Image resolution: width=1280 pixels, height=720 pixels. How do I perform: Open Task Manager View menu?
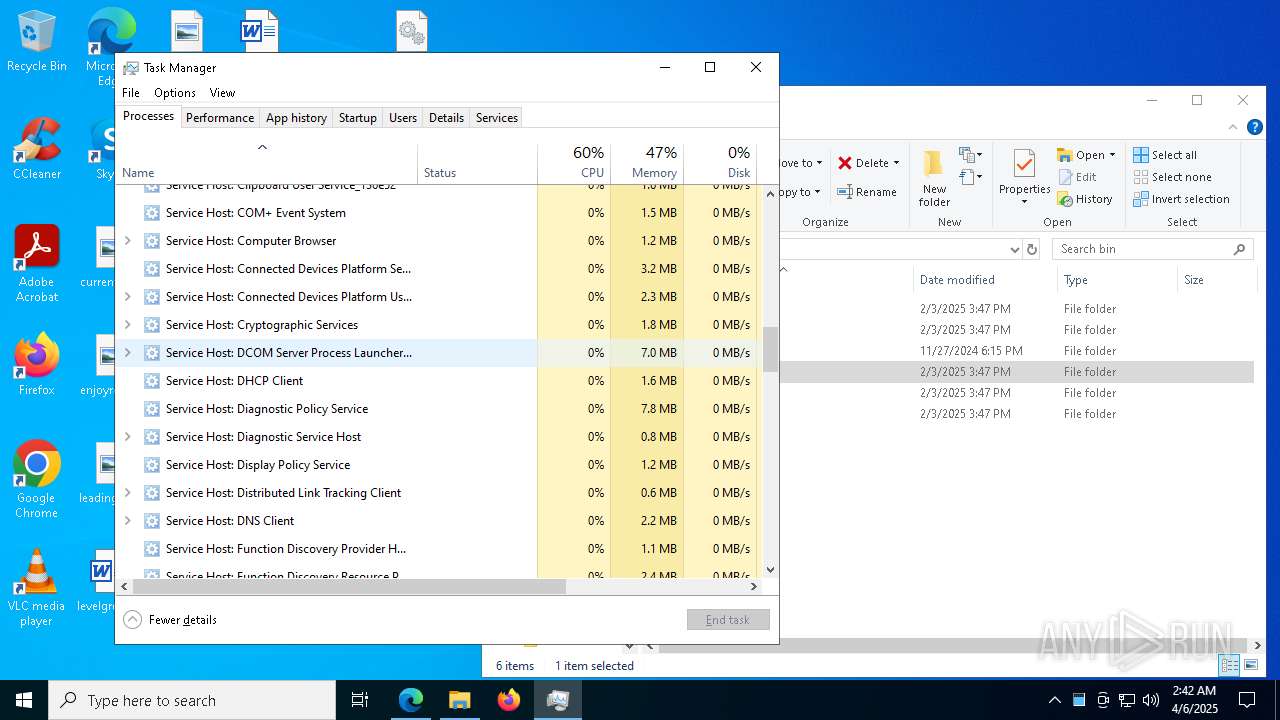point(222,93)
